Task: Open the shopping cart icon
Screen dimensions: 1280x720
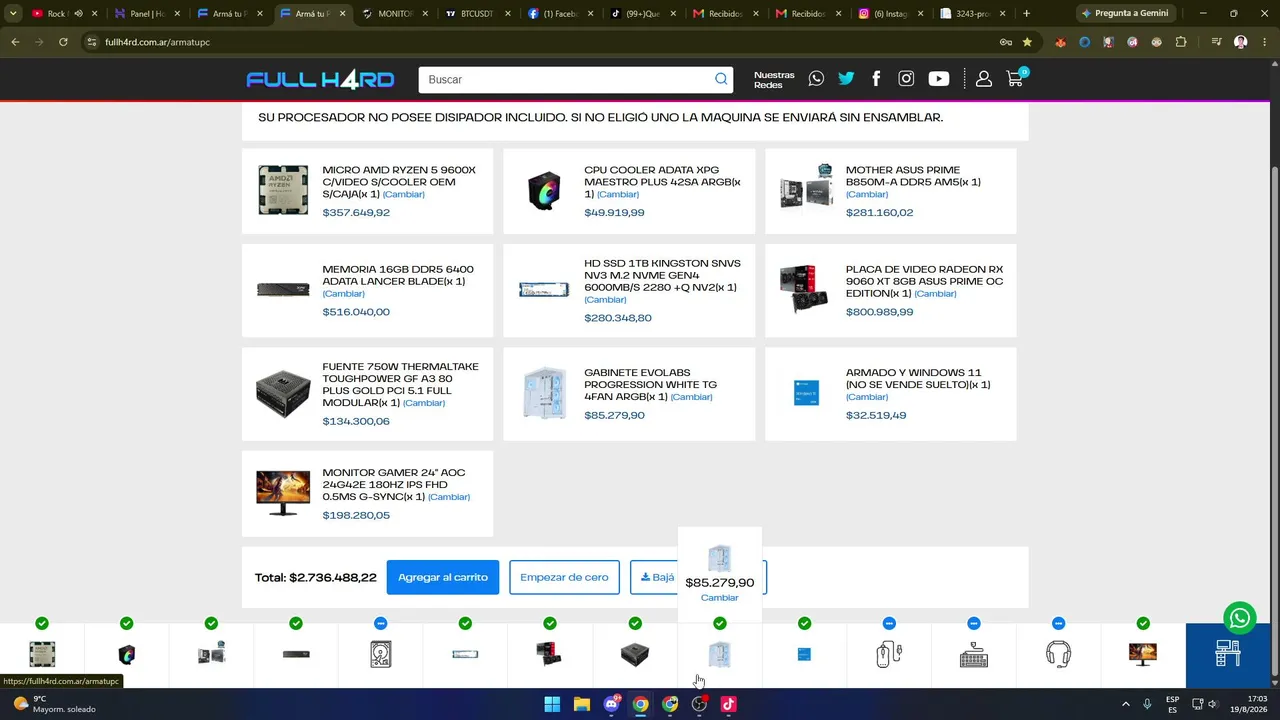Action: tap(1015, 79)
